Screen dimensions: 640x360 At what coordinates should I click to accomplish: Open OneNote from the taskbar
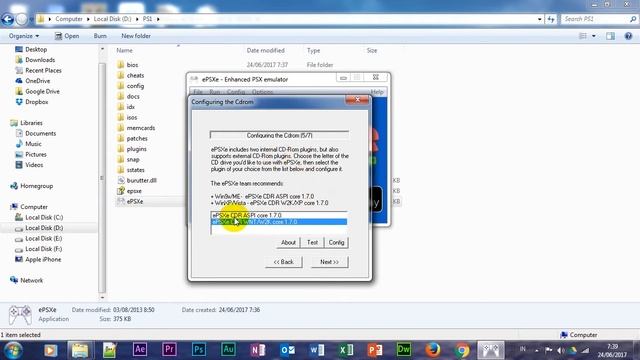point(257,350)
